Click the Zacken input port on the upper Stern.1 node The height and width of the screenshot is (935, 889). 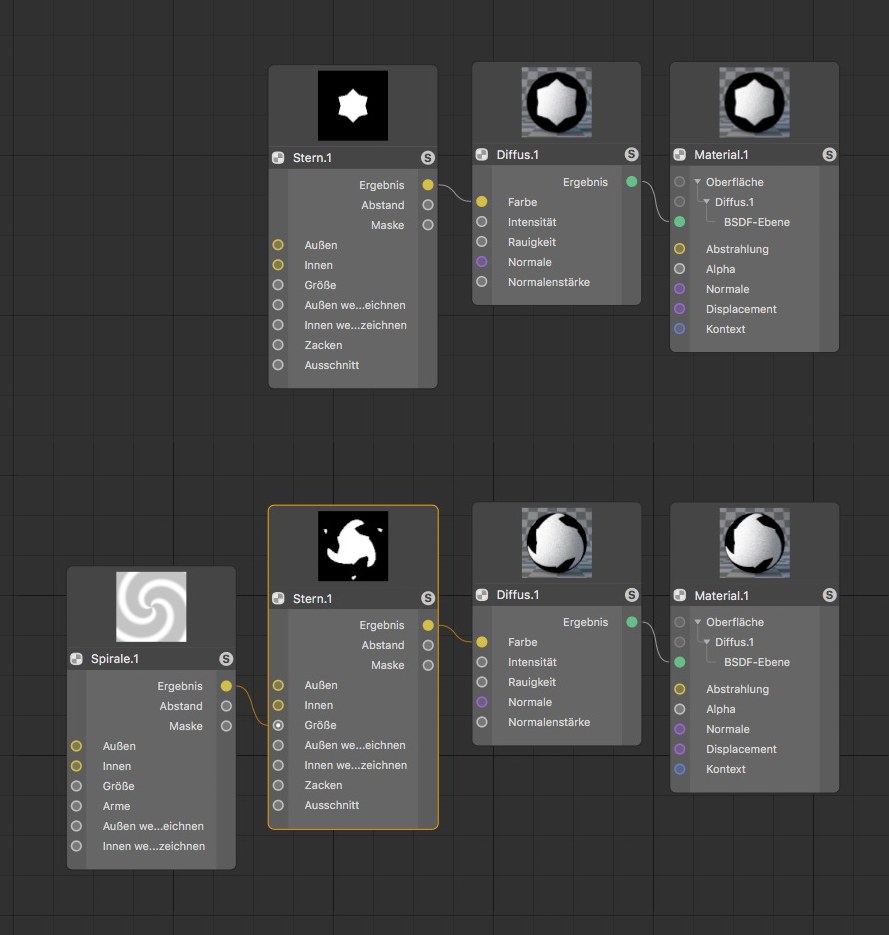coord(278,345)
